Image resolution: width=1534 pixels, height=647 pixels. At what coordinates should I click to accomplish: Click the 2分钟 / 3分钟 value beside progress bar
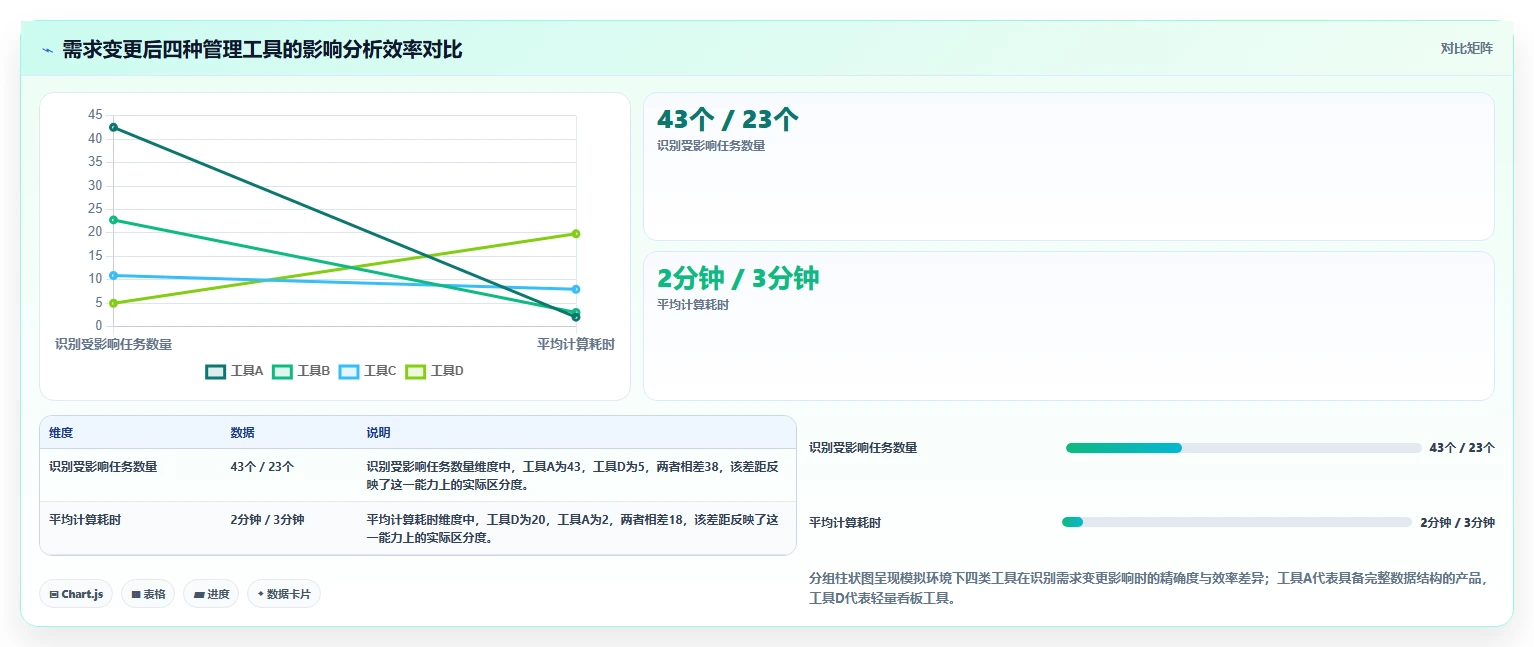pos(1457,522)
